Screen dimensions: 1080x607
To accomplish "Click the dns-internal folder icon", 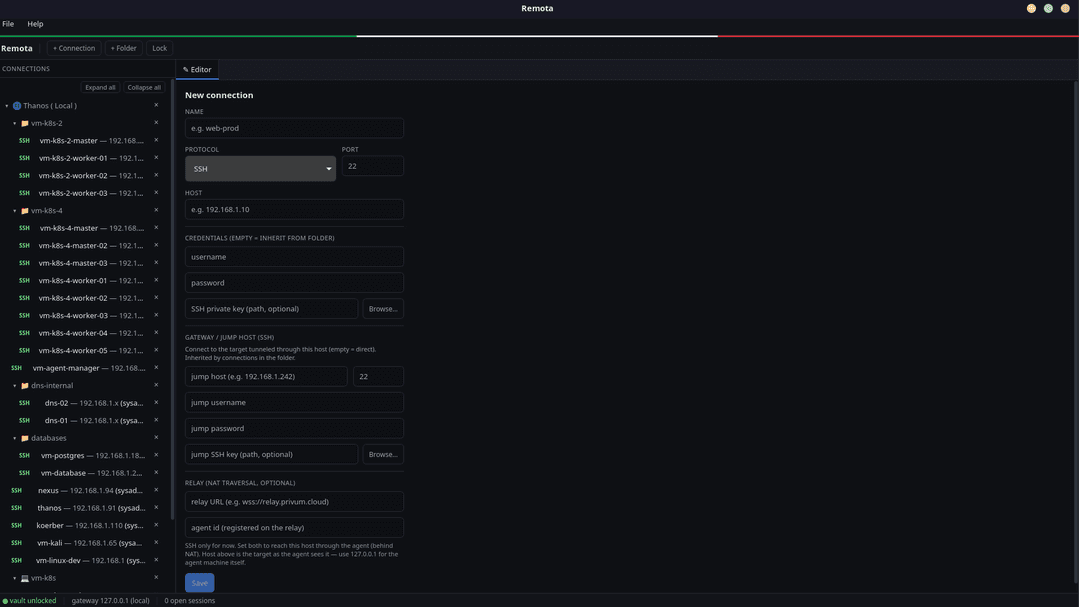I will click(x=25, y=386).
